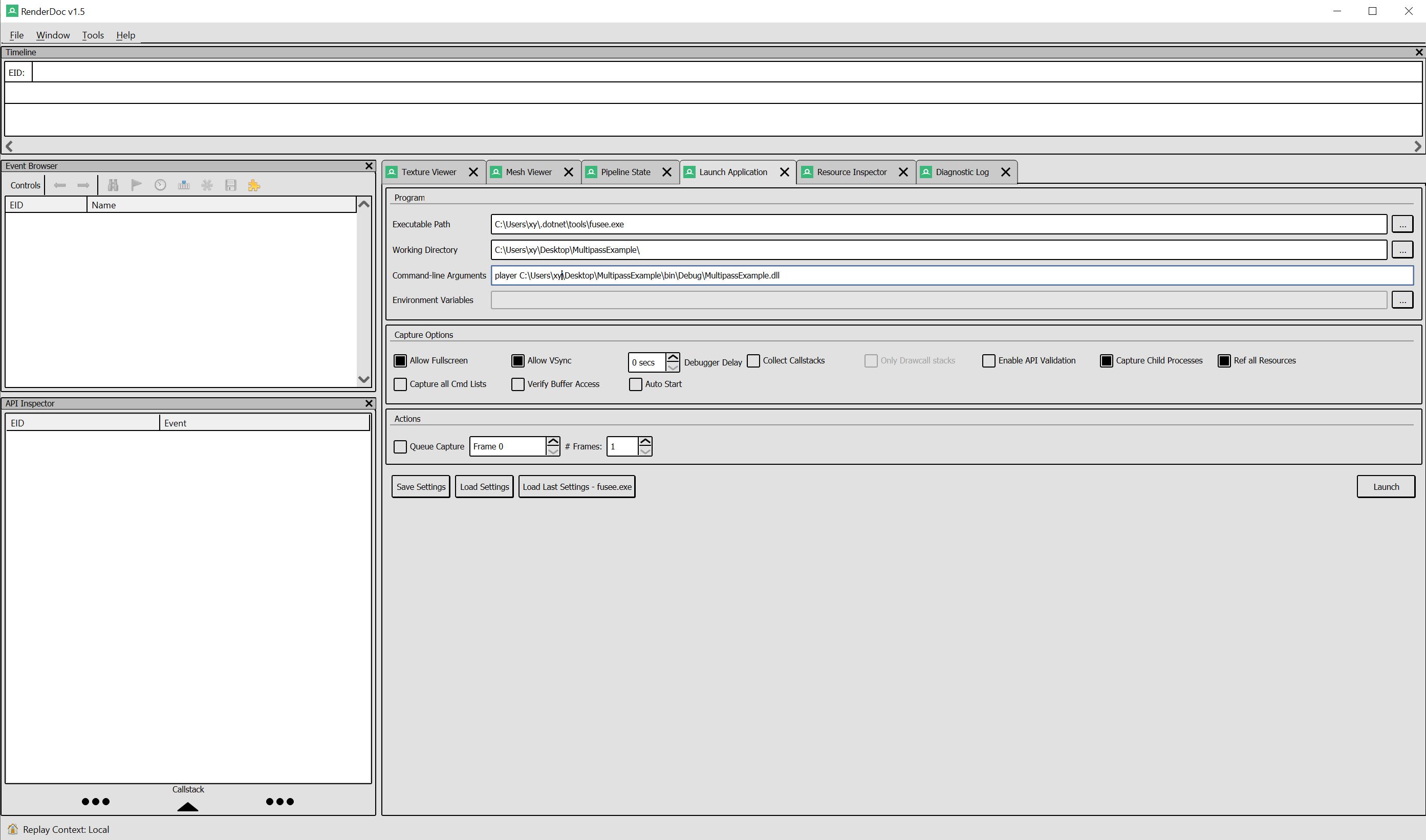The width and height of the screenshot is (1426, 840).
Task: Expand Frame number queue capture field
Action: (x=554, y=441)
